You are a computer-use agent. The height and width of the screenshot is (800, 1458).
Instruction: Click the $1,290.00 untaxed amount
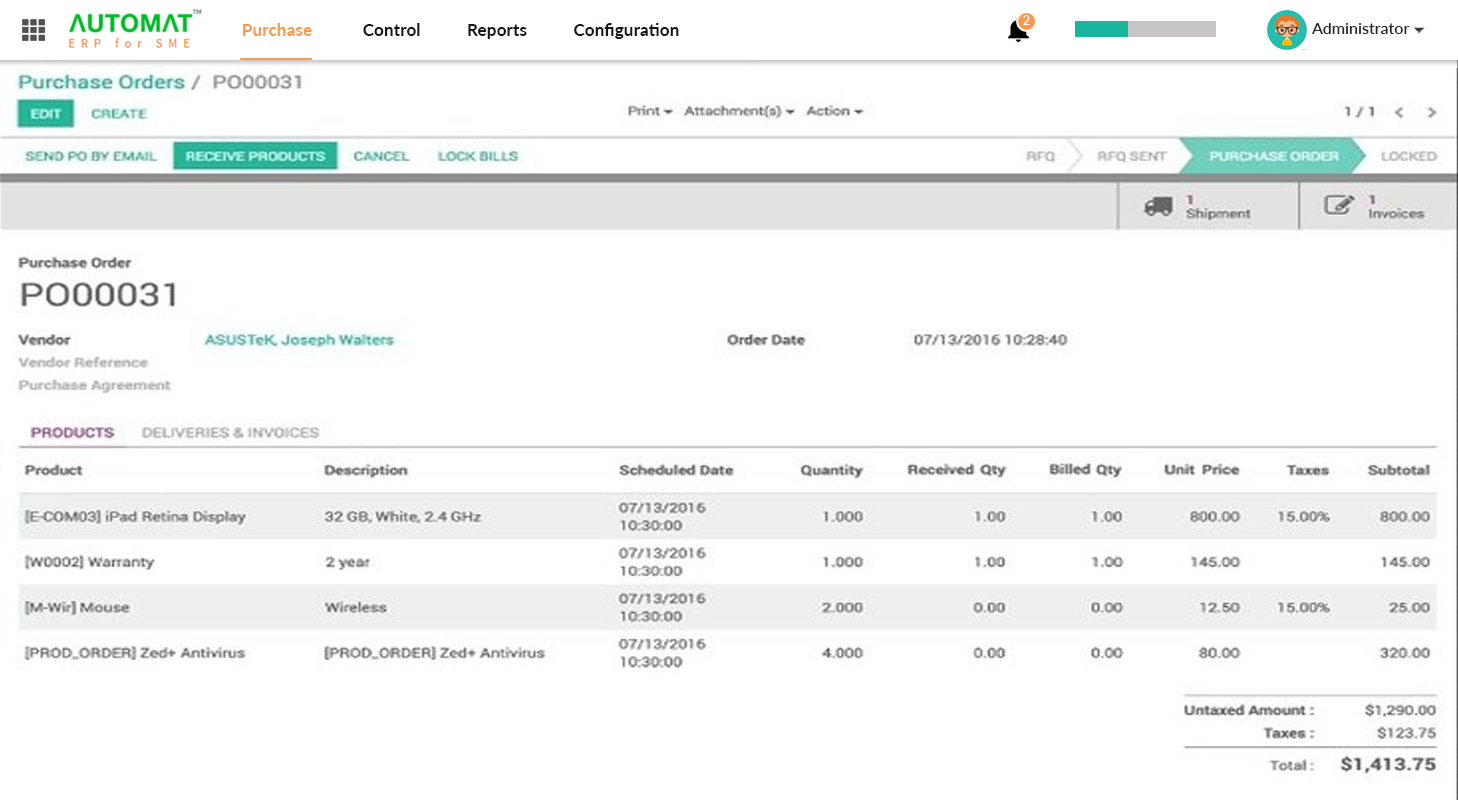click(1400, 710)
